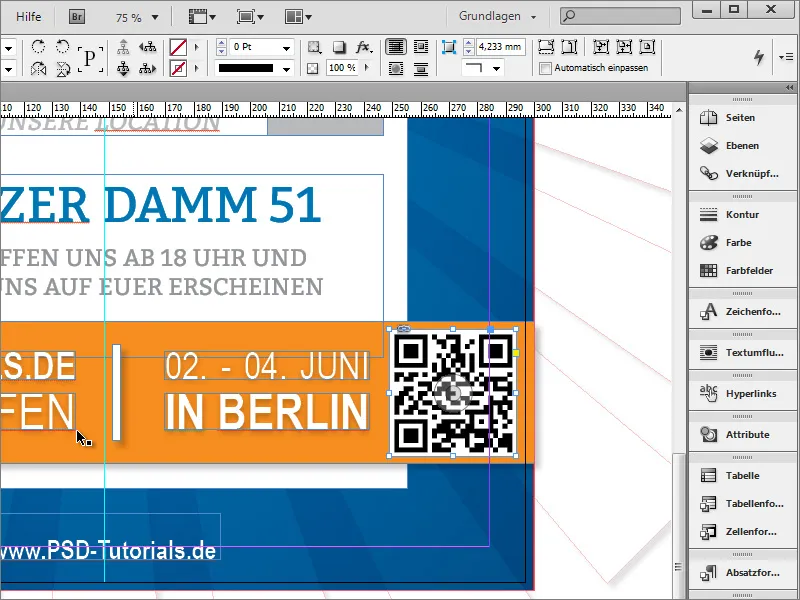800x600 pixels.
Task: Flip selection vertically
Action: (x=62, y=68)
